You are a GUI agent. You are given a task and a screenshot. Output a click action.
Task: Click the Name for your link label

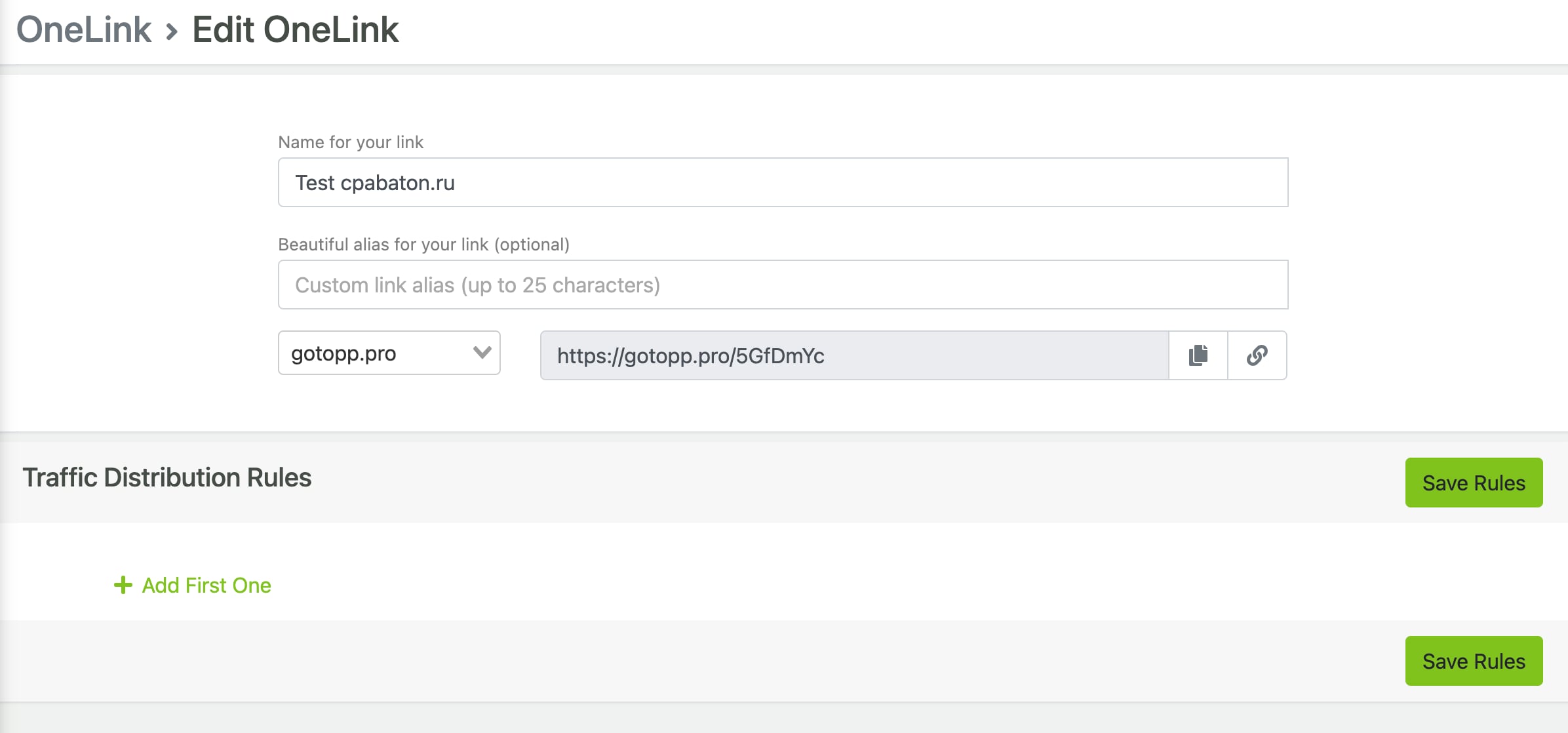click(x=351, y=142)
